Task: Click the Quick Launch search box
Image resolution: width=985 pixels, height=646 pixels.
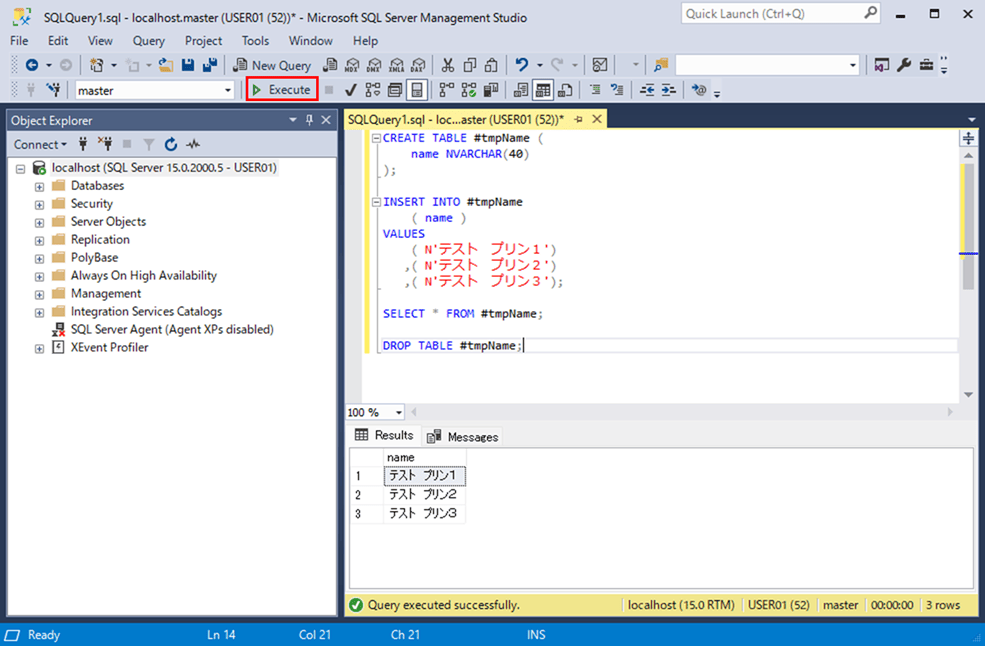Action: (x=781, y=13)
